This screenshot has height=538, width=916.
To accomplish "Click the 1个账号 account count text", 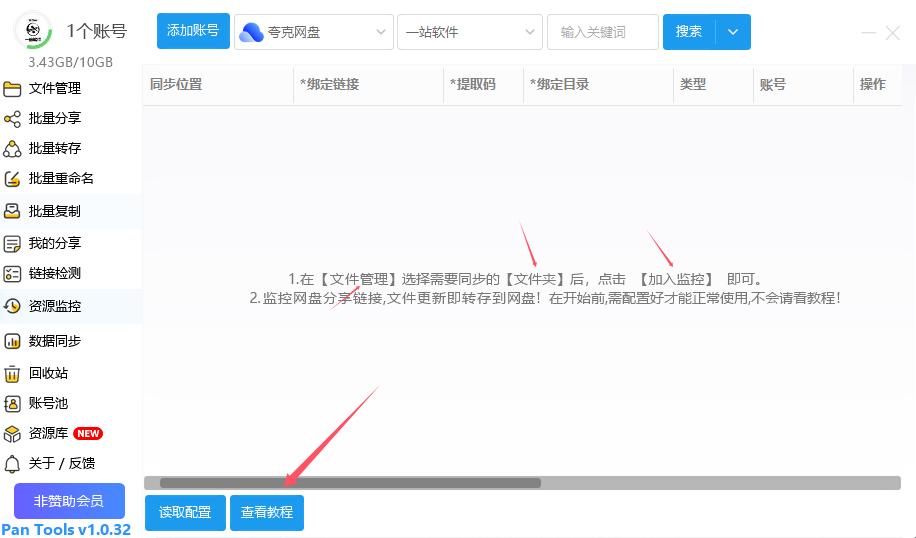I will 96,31.
